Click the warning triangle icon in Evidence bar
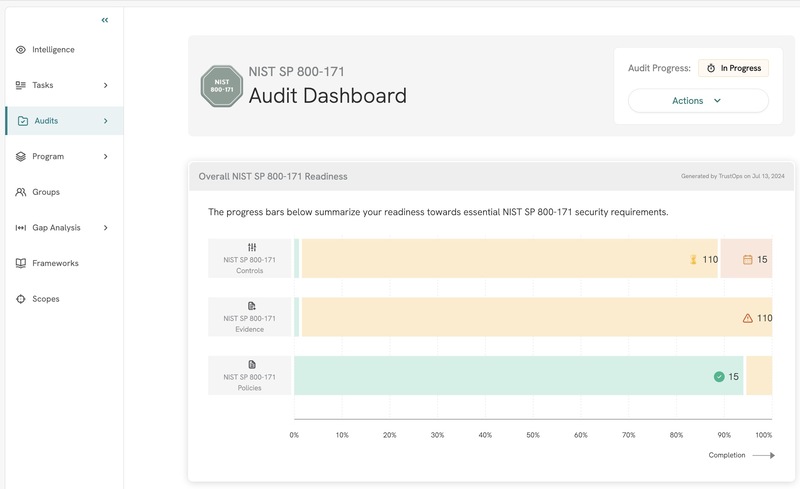Screen dimensions: 800x489 point(747,318)
